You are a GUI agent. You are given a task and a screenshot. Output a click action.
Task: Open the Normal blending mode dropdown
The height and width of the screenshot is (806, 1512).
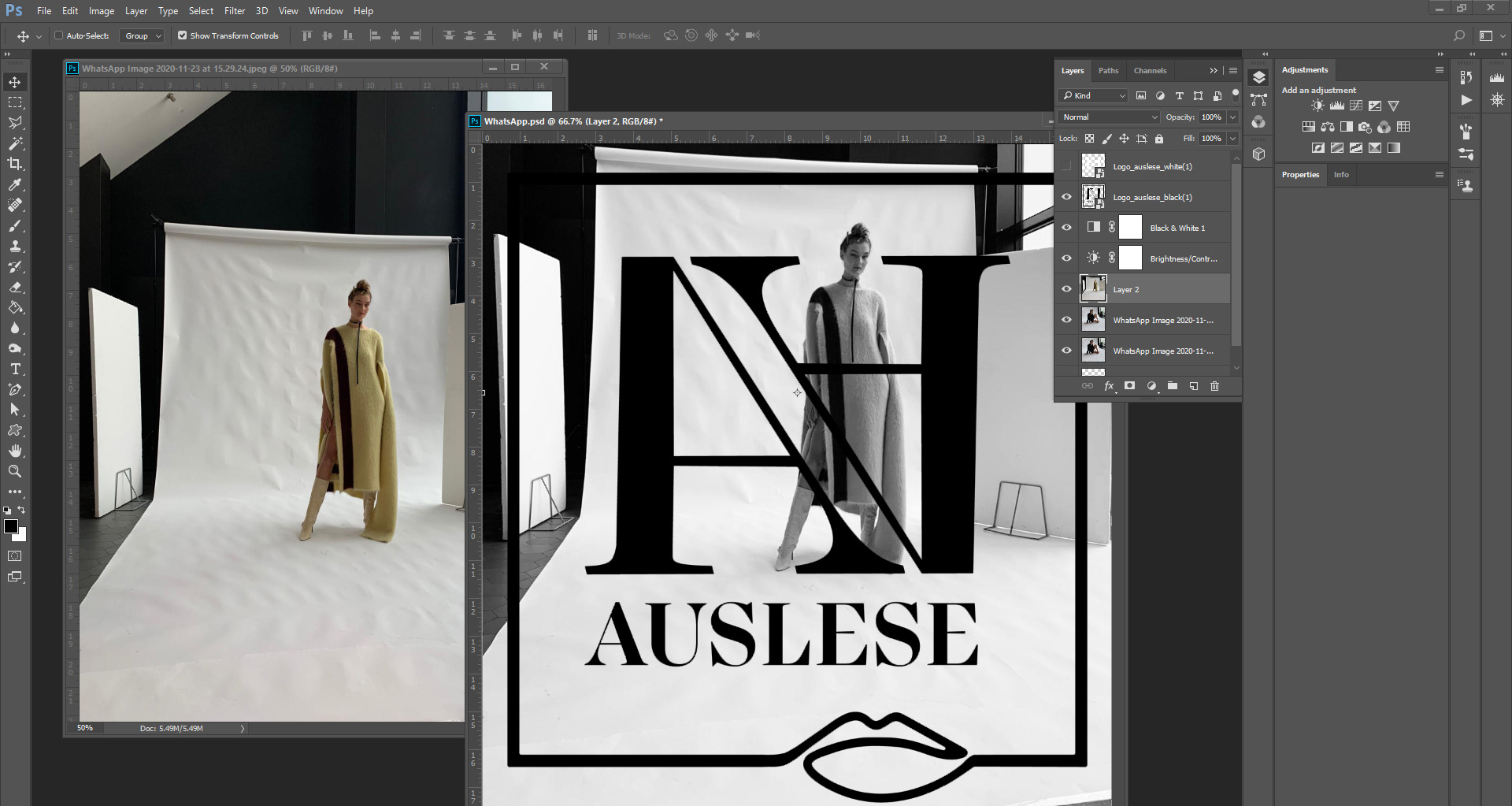click(1110, 117)
